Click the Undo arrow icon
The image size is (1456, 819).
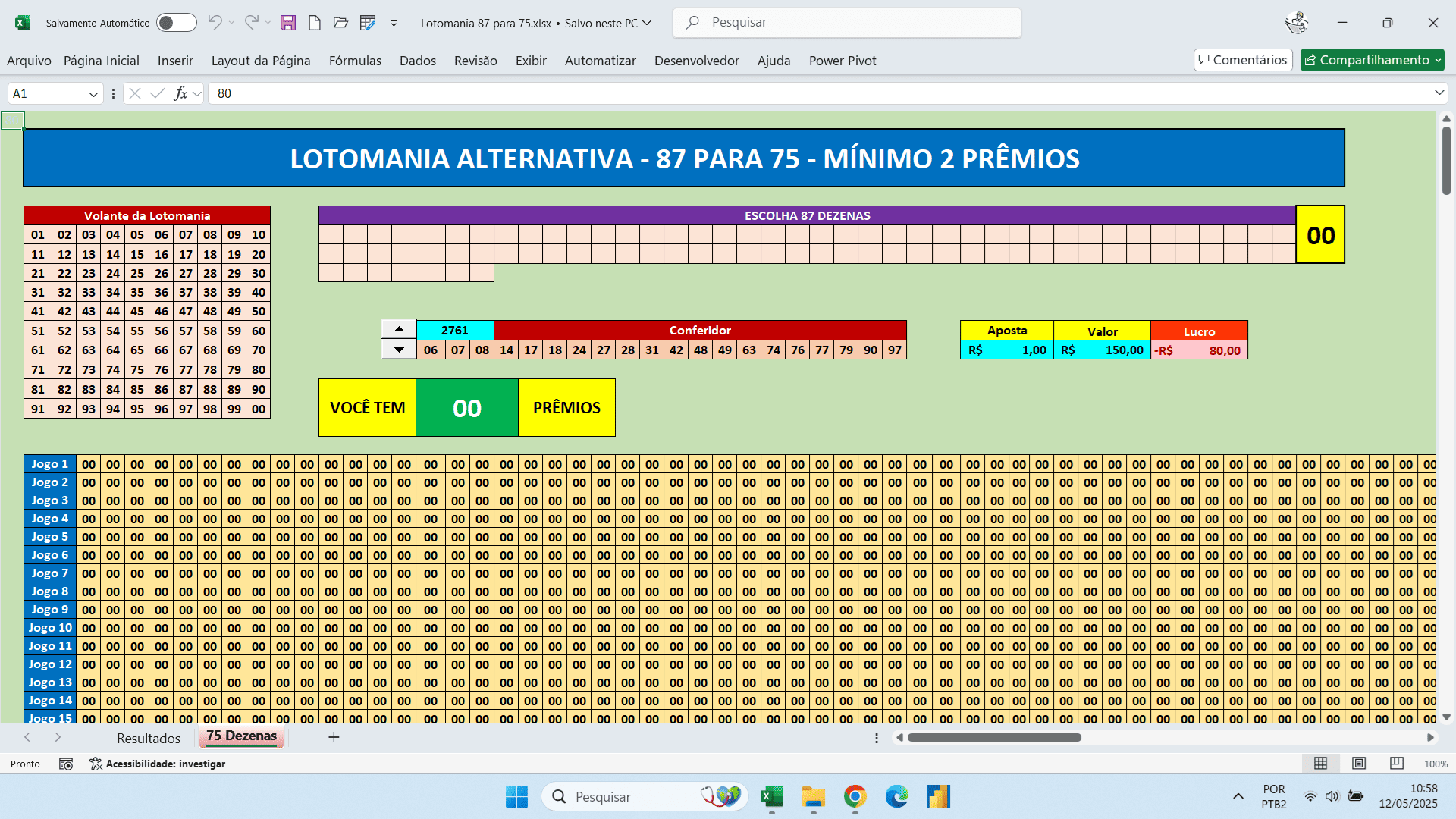pos(215,23)
